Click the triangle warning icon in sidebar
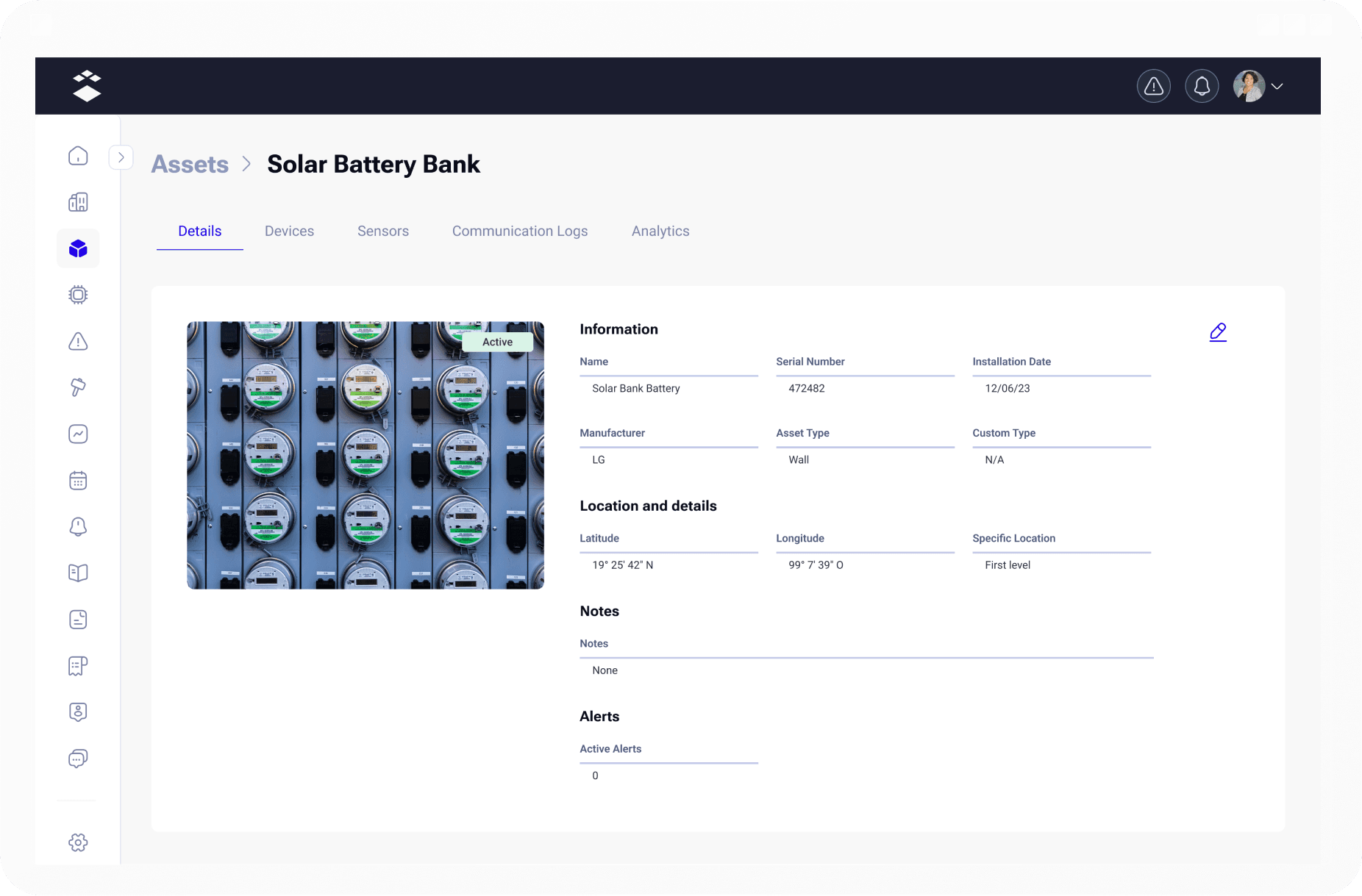Viewport: 1362px width, 896px height. (x=78, y=342)
